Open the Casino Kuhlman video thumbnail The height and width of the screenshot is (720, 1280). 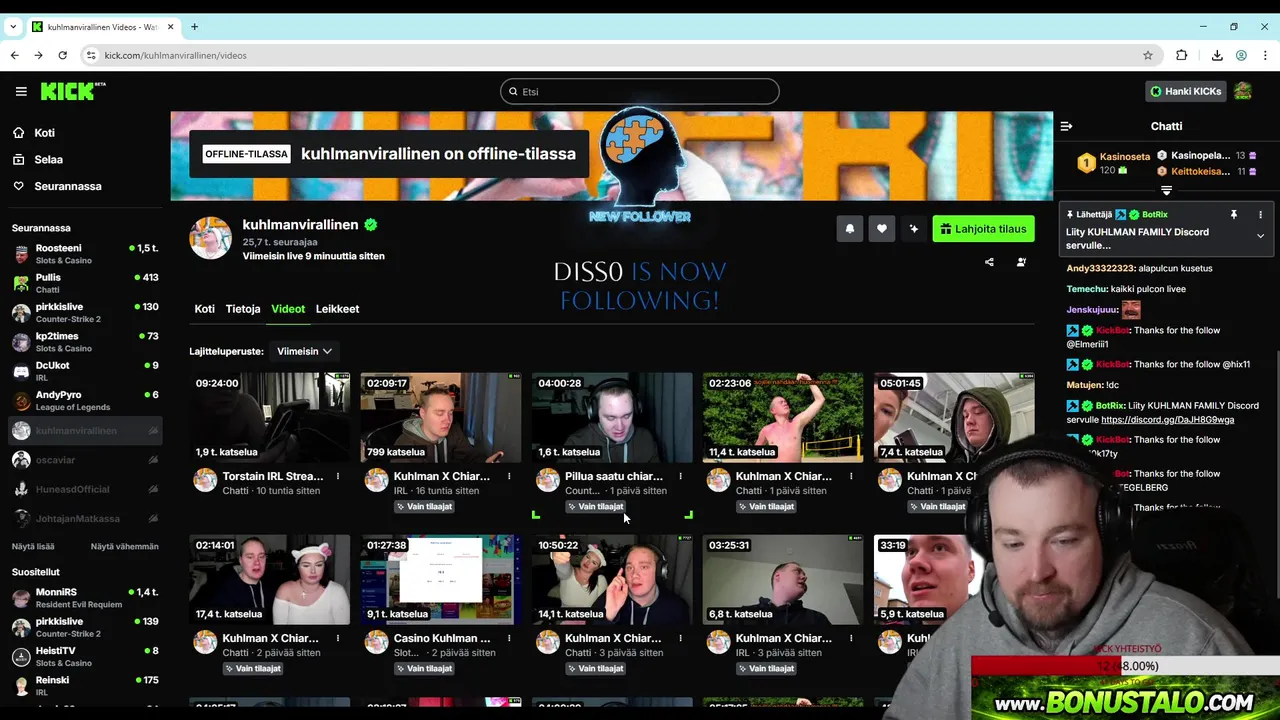(441, 579)
